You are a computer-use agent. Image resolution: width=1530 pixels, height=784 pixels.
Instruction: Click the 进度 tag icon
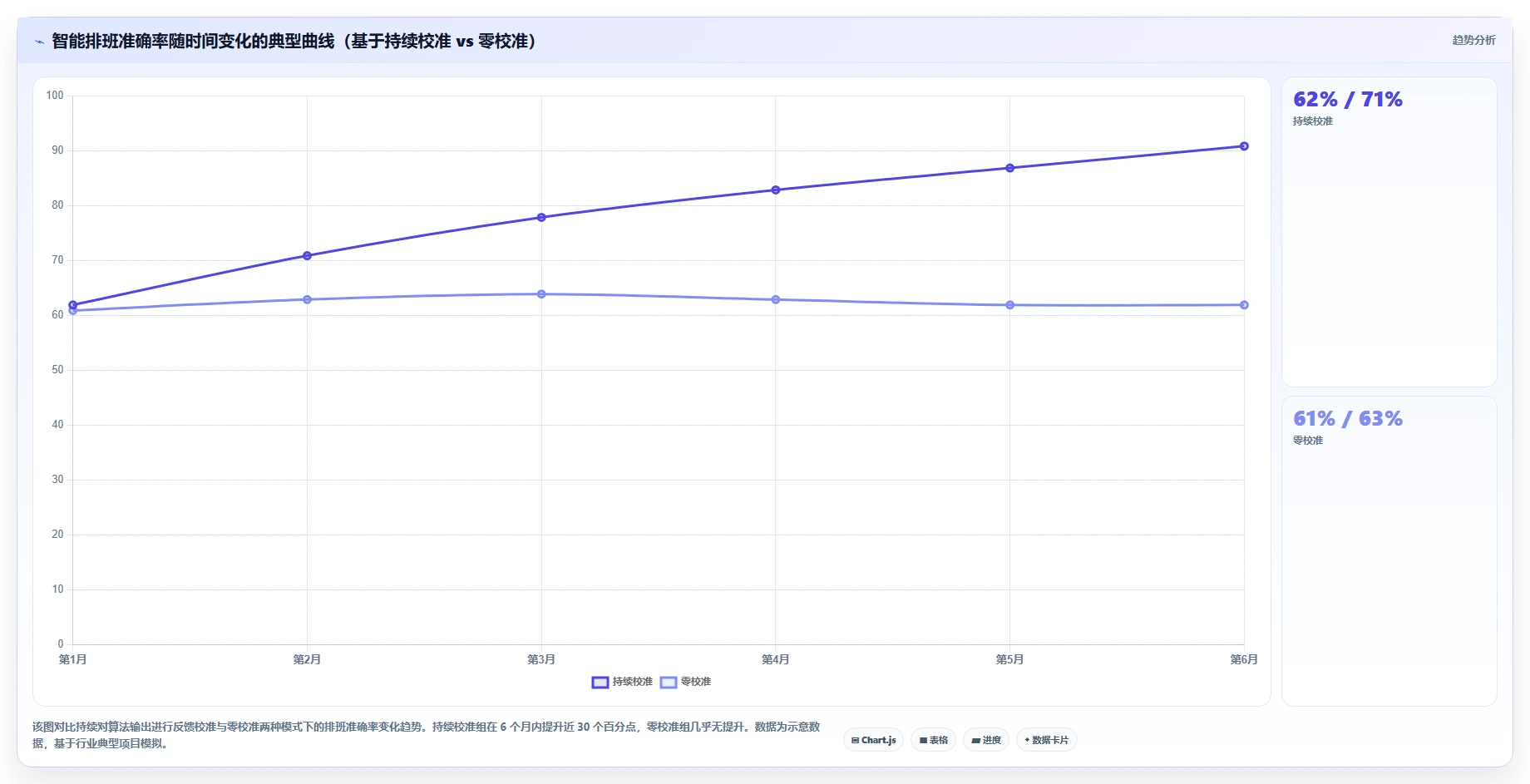pos(975,740)
